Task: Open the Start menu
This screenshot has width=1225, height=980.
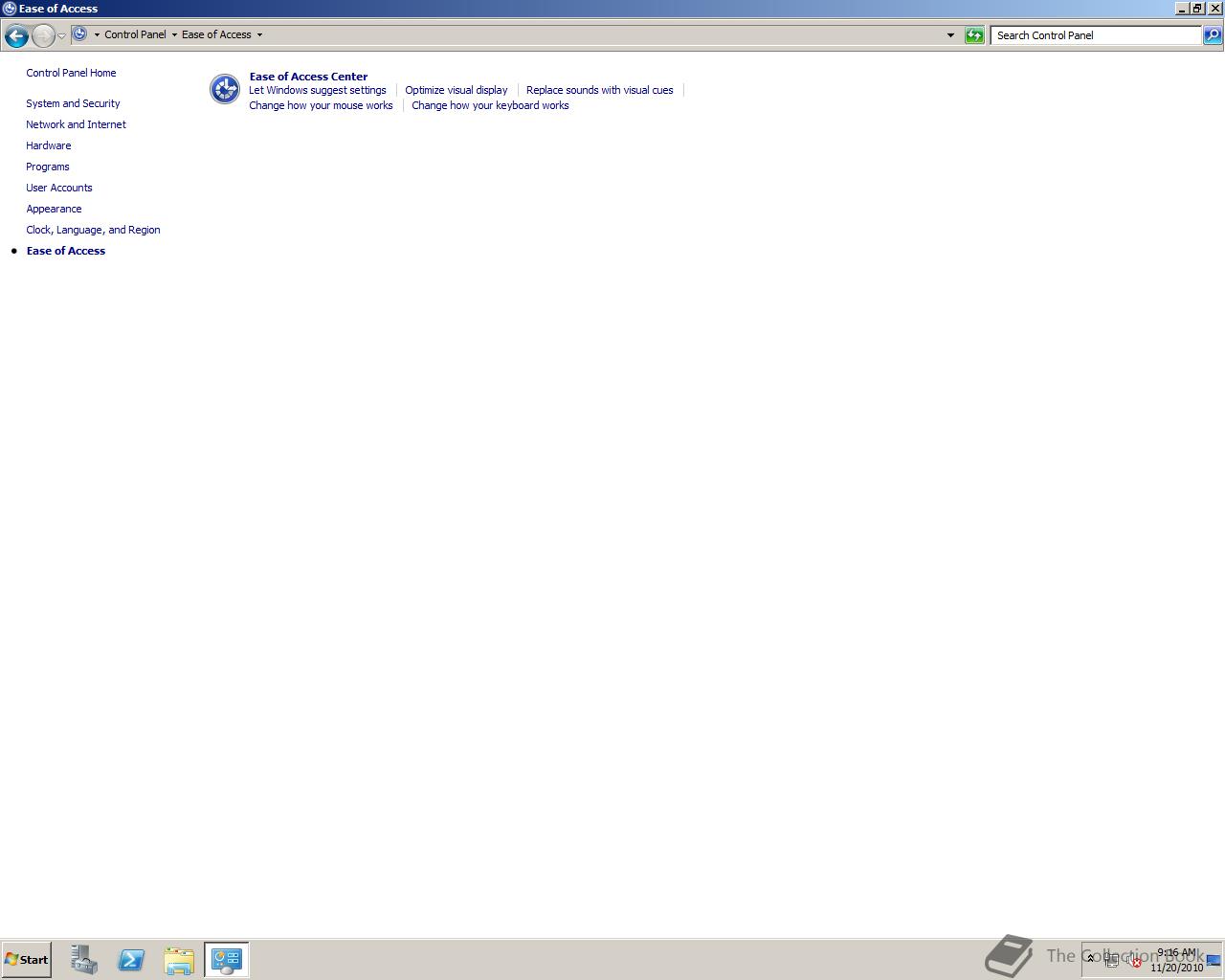Action: 26,959
